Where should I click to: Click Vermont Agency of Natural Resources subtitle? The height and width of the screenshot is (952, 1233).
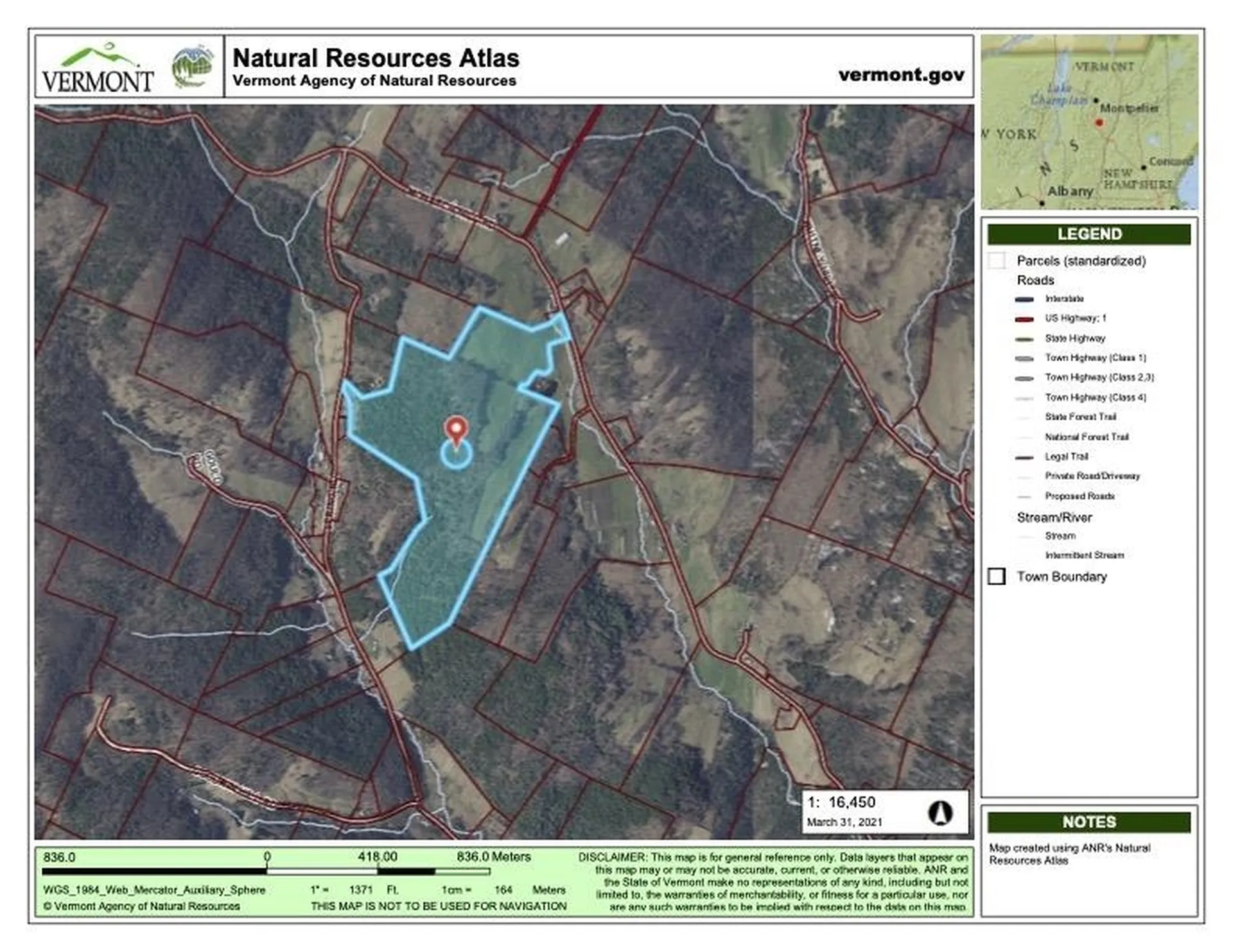374,81
